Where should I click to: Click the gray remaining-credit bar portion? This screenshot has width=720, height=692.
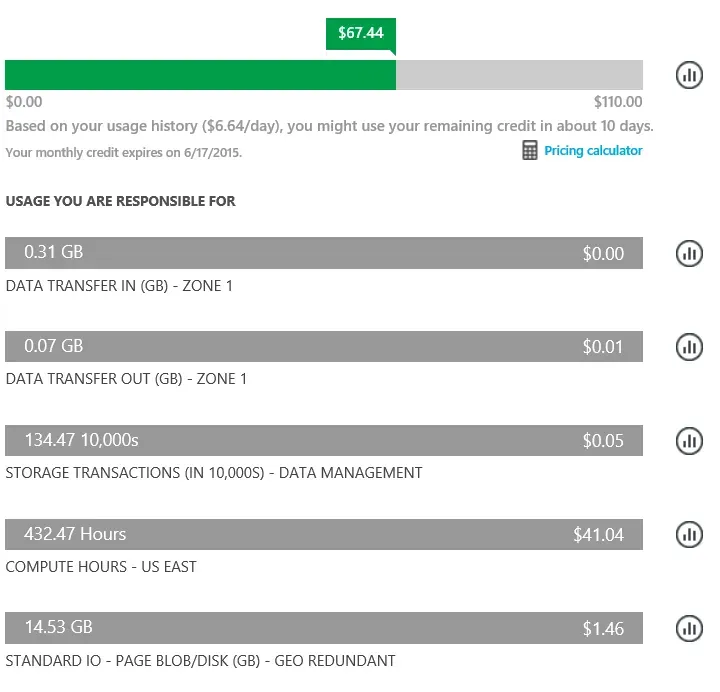coord(519,74)
